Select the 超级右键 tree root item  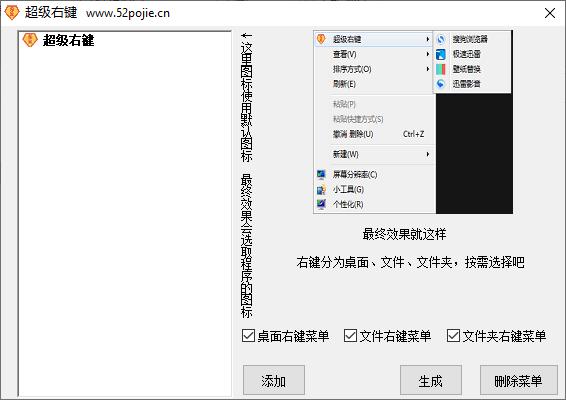[x=68, y=40]
